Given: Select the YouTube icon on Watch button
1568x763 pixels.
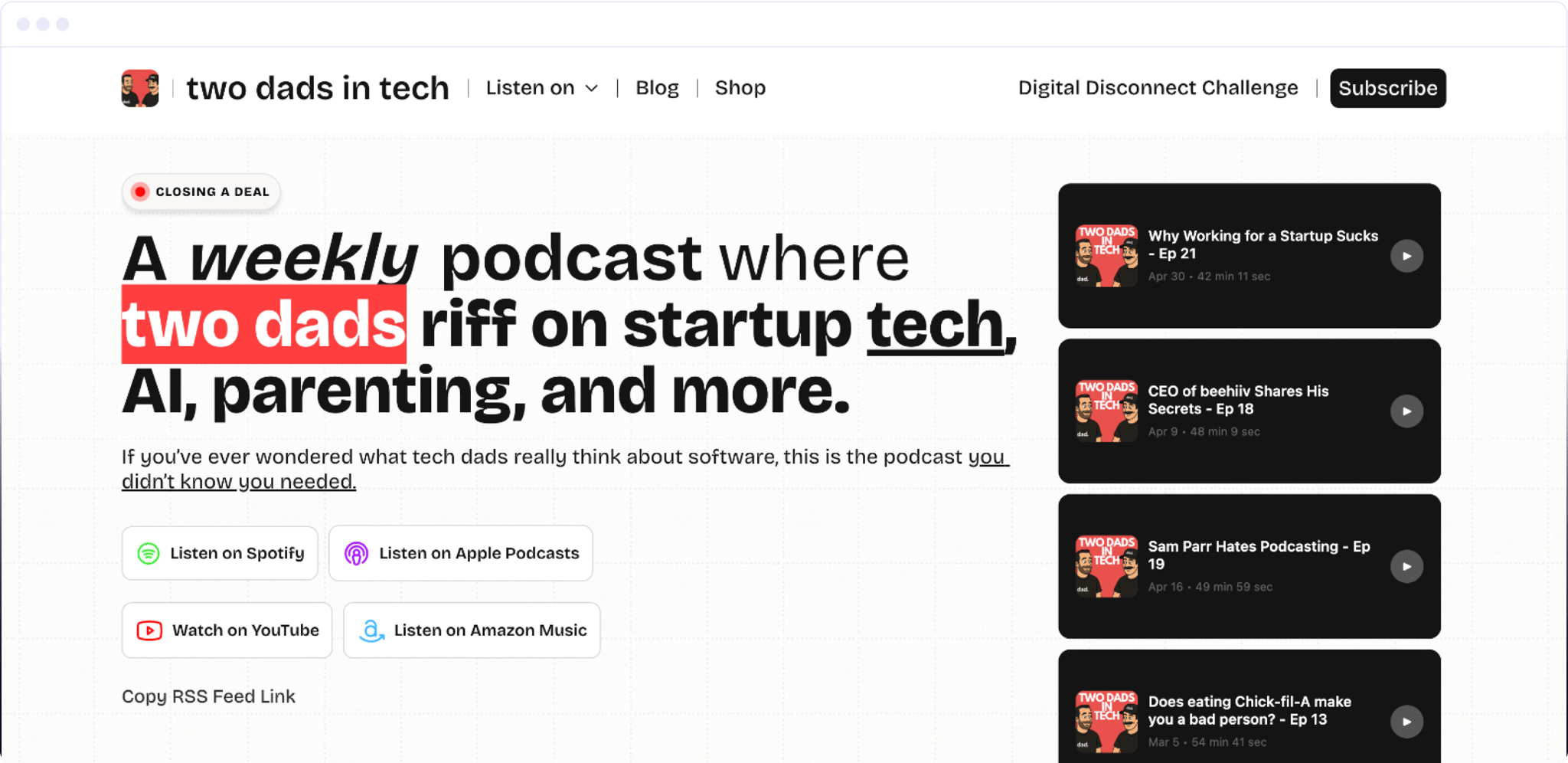Looking at the screenshot, I should point(150,630).
